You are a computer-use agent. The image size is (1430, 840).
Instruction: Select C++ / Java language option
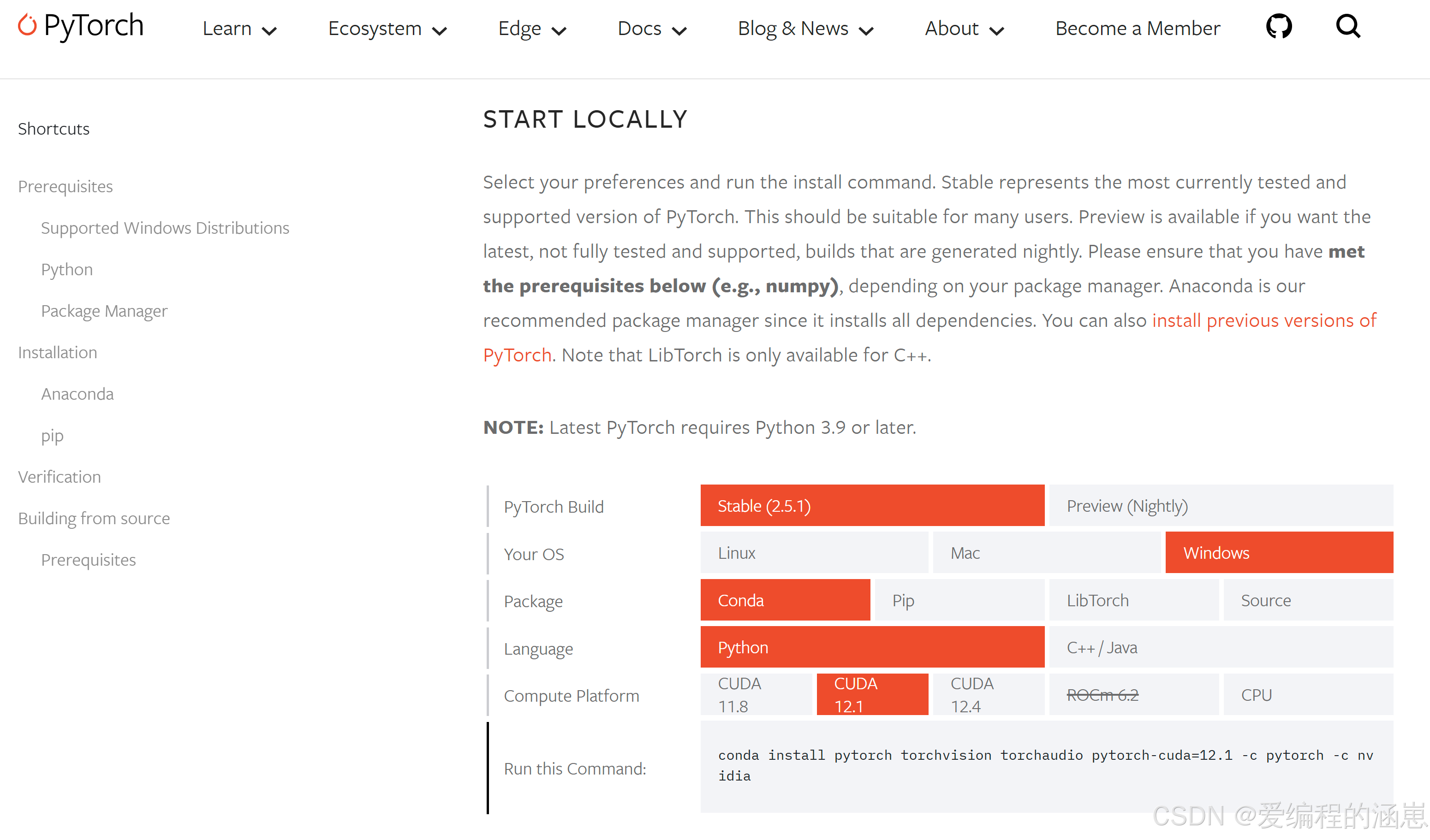tap(1221, 647)
